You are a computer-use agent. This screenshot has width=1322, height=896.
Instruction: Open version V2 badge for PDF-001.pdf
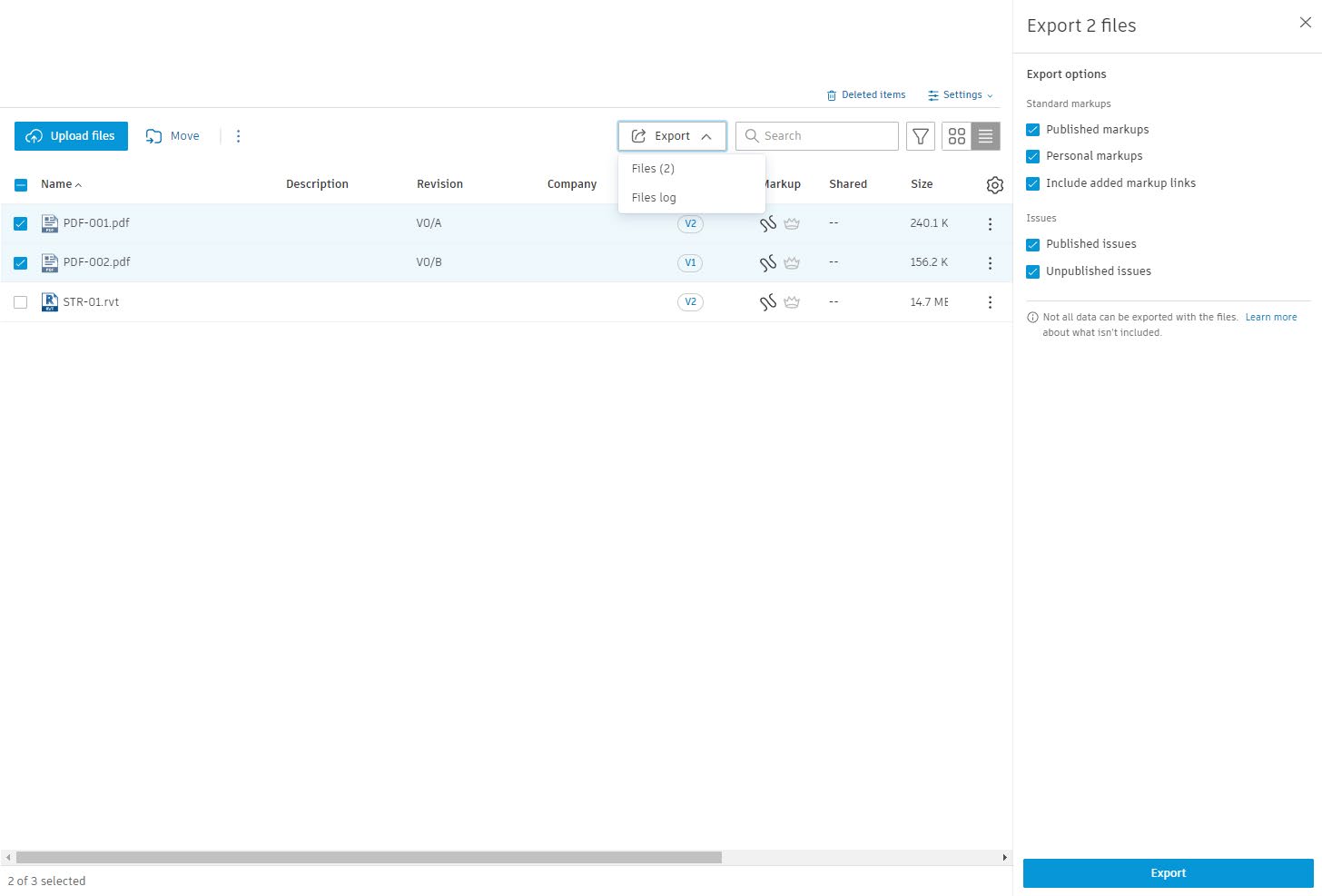690,224
